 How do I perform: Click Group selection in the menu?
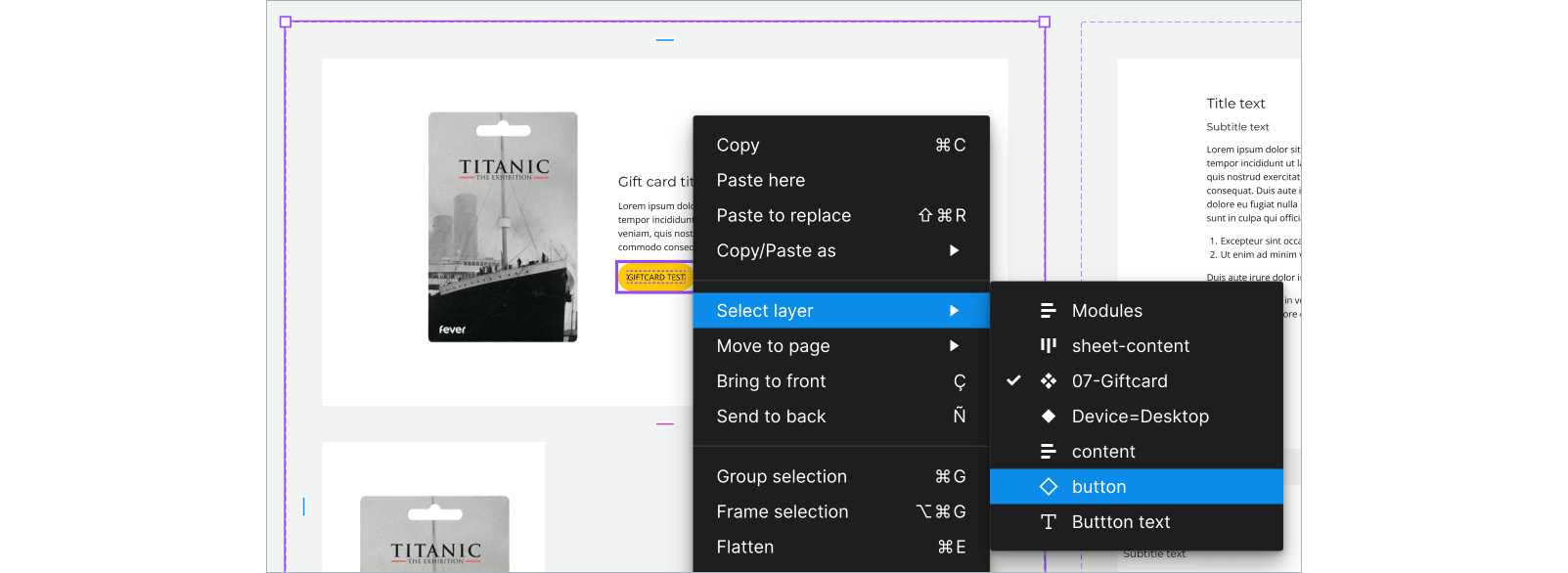[841, 476]
